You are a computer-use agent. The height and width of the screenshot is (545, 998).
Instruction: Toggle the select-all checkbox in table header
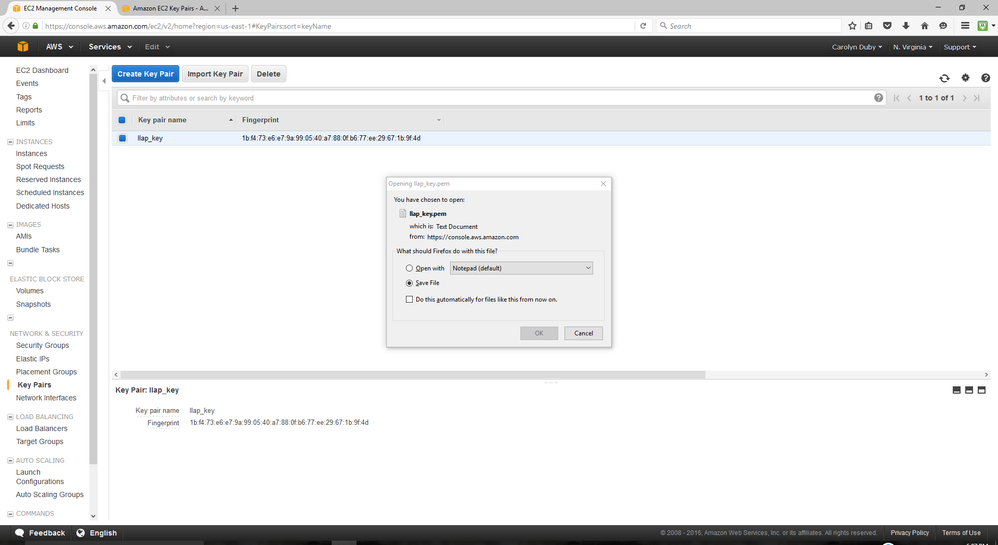(122, 120)
